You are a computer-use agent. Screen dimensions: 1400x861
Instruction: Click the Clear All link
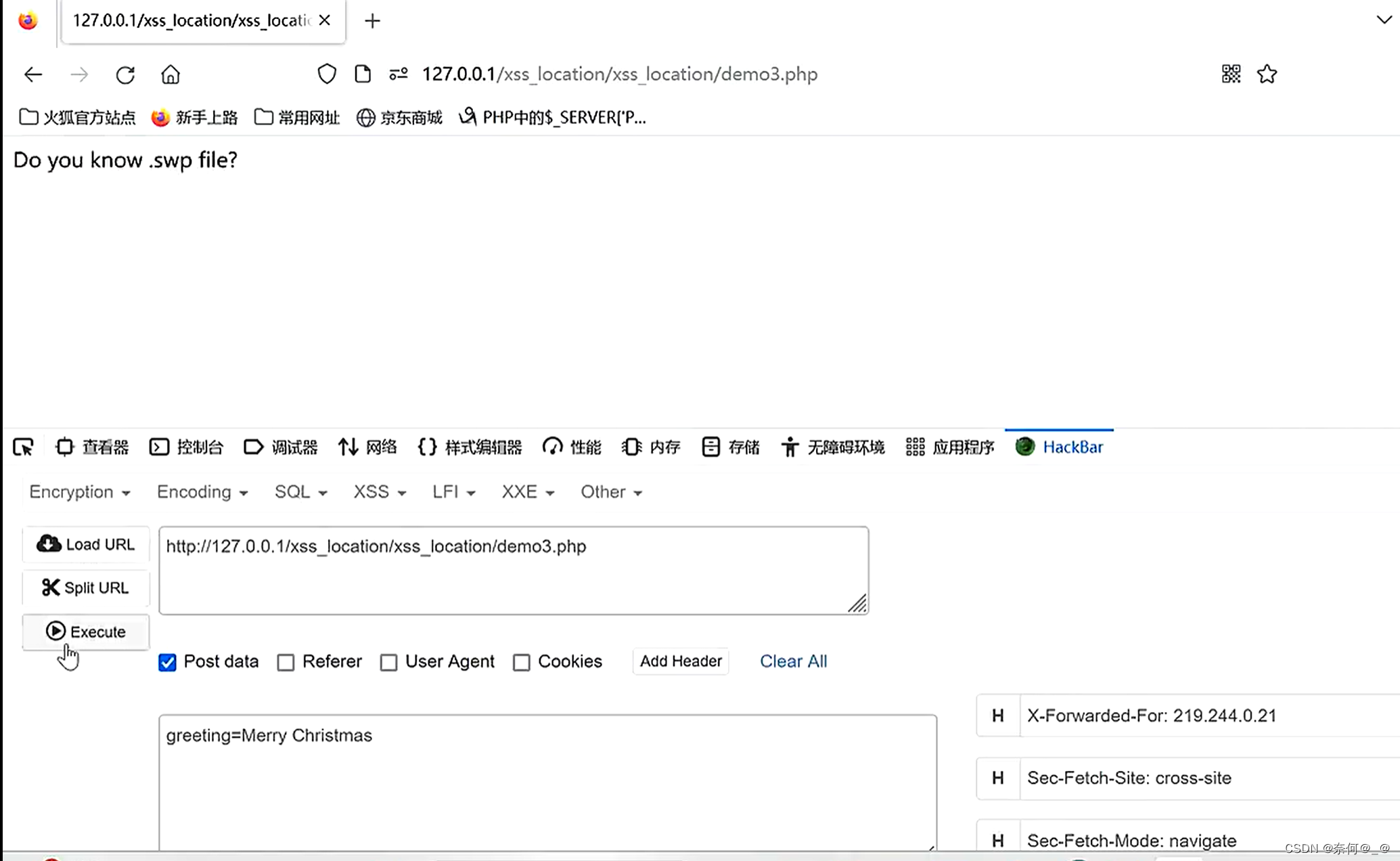(793, 661)
